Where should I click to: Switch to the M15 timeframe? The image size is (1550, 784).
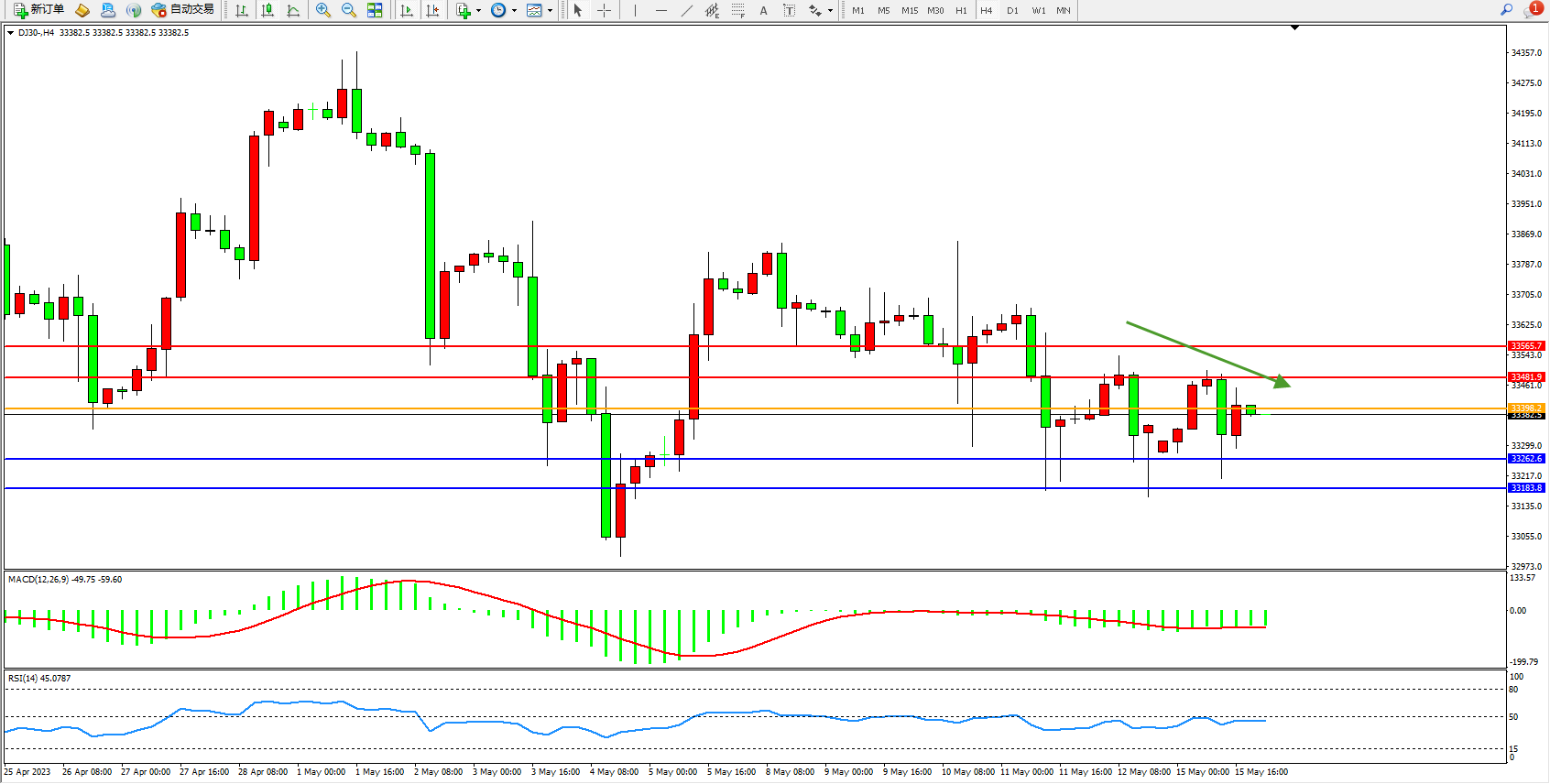pos(909,10)
